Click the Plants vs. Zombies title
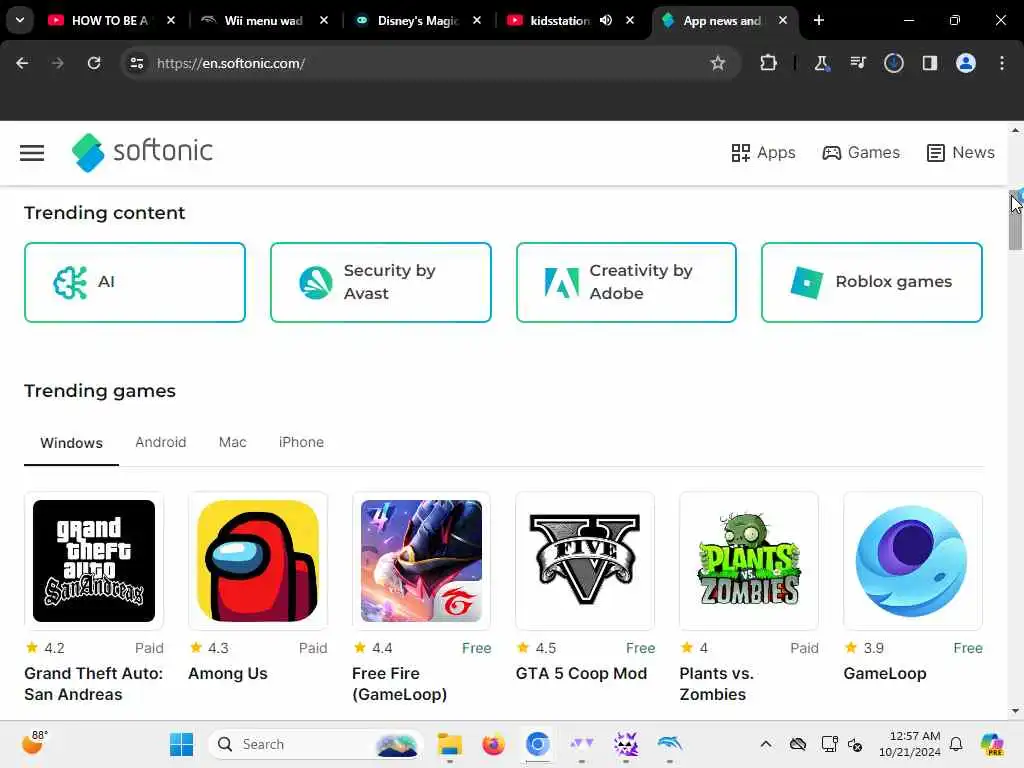 coord(716,684)
